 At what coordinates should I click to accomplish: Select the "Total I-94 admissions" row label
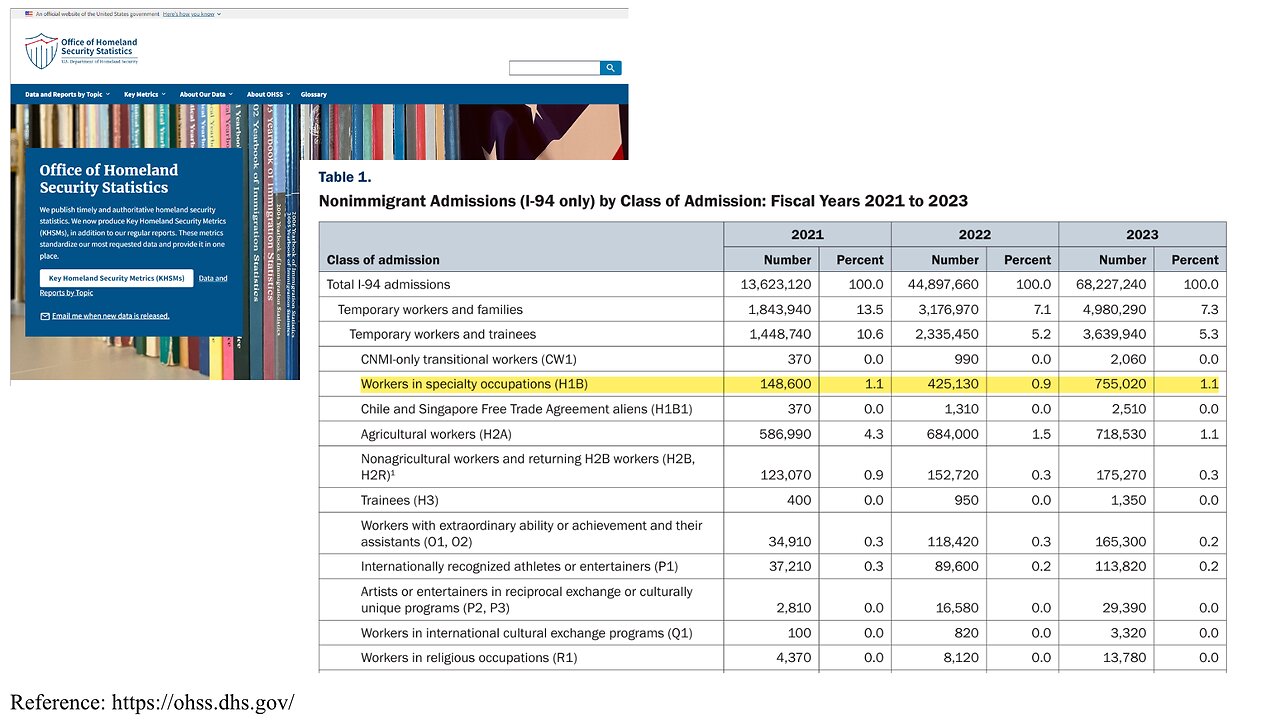(388, 285)
